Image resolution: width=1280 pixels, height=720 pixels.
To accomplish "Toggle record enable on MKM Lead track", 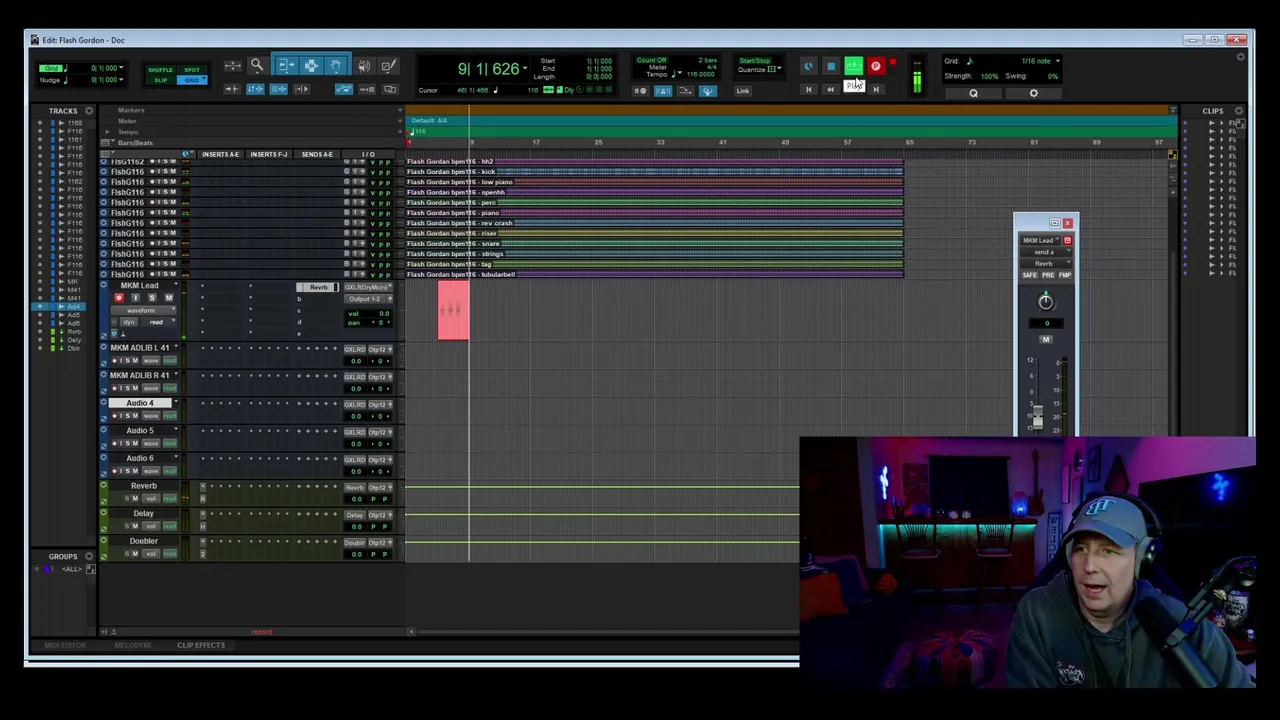I will pos(119,297).
